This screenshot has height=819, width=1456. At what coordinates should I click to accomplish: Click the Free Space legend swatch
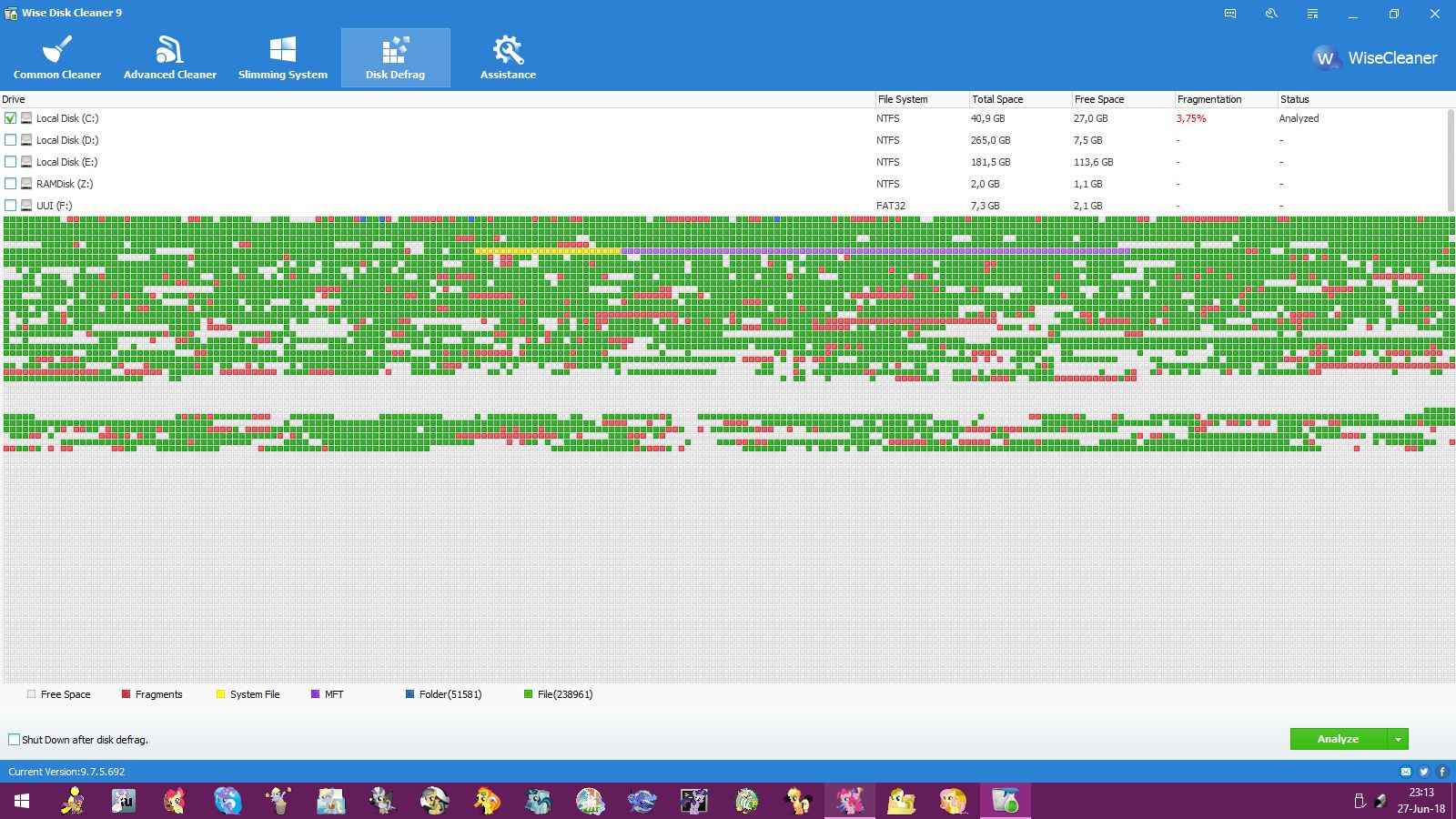[32, 694]
